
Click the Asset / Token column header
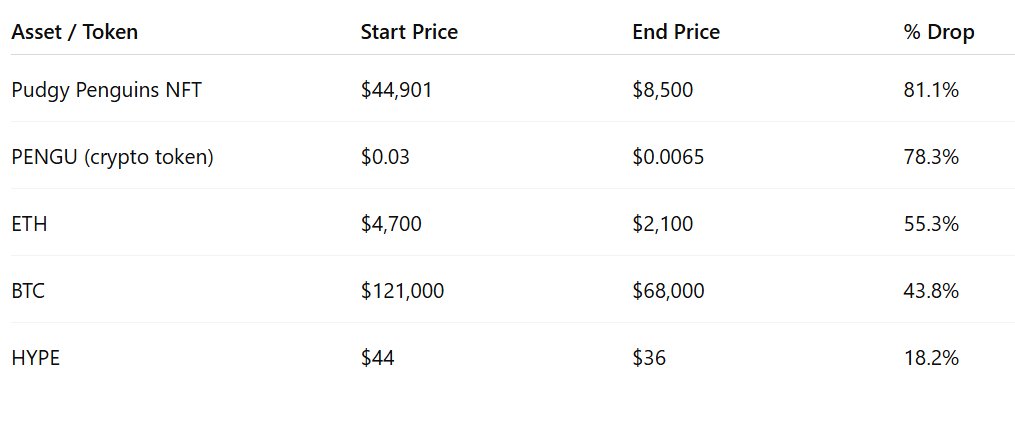click(x=75, y=32)
